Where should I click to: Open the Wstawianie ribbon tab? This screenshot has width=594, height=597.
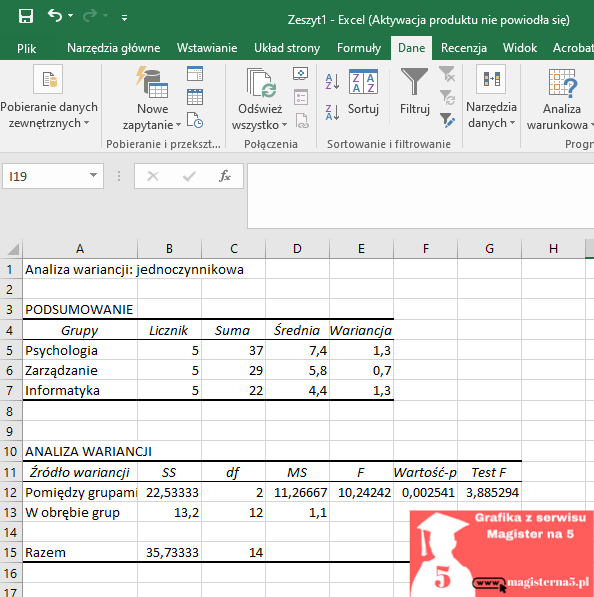coord(207,48)
